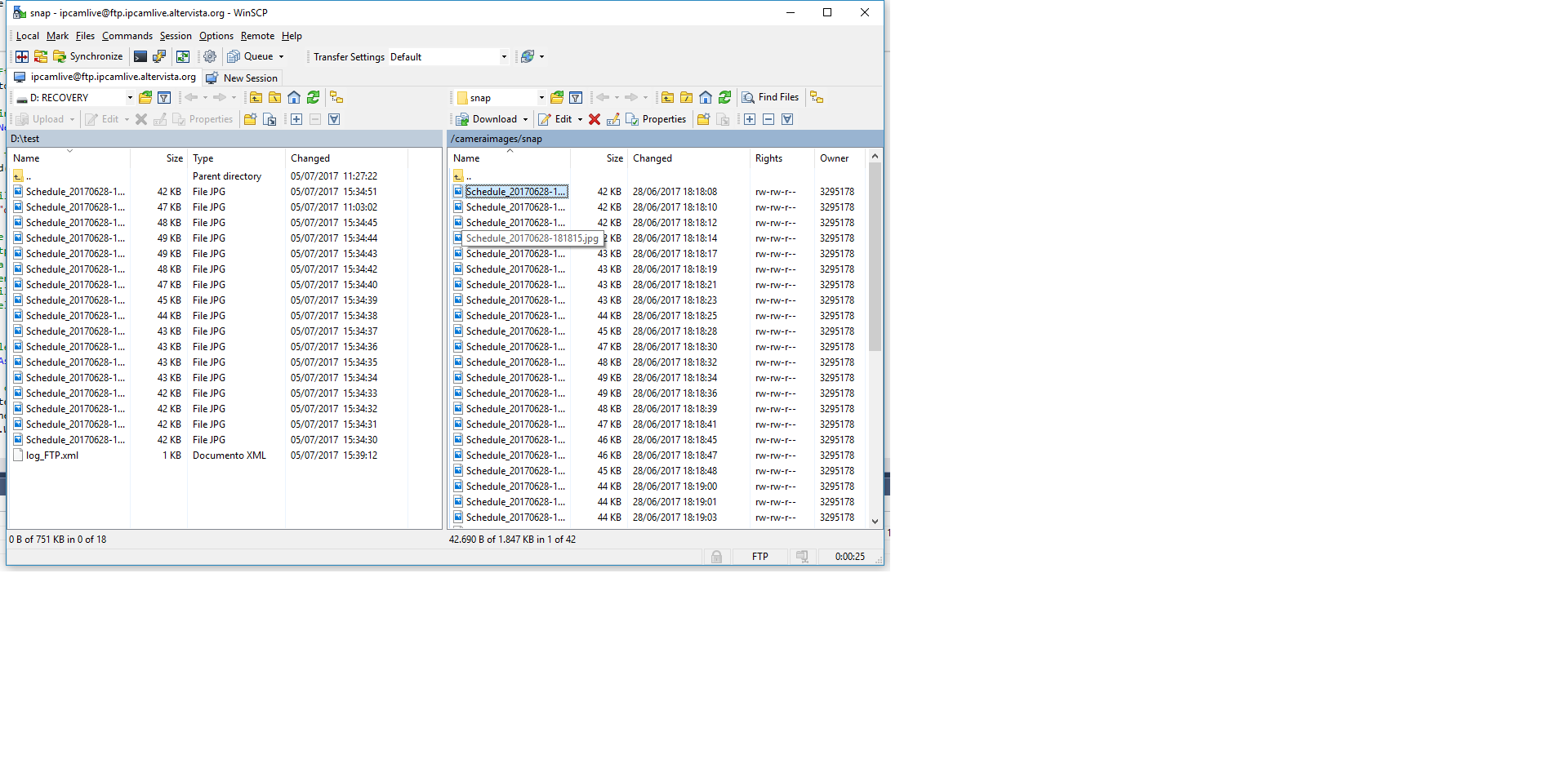Image resolution: width=1568 pixels, height=782 pixels.
Task: Expand the Download button dropdown arrow
Action: [525, 119]
